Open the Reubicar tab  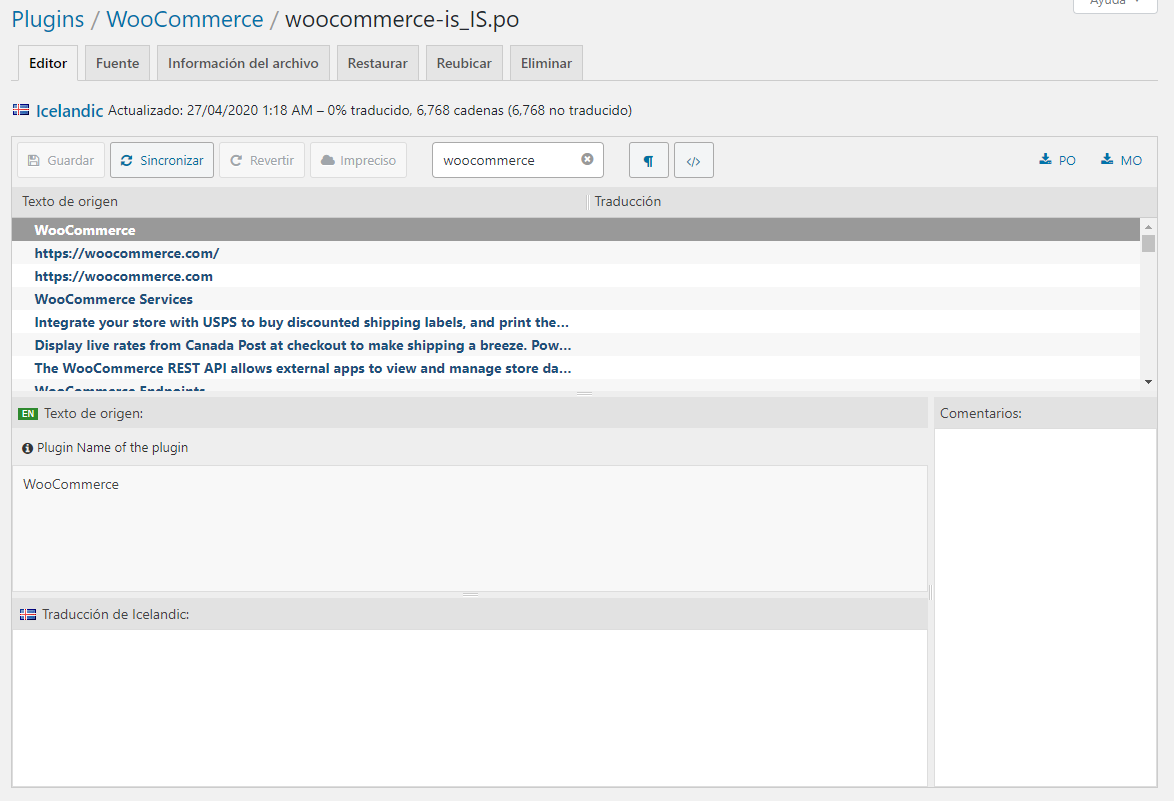[464, 63]
